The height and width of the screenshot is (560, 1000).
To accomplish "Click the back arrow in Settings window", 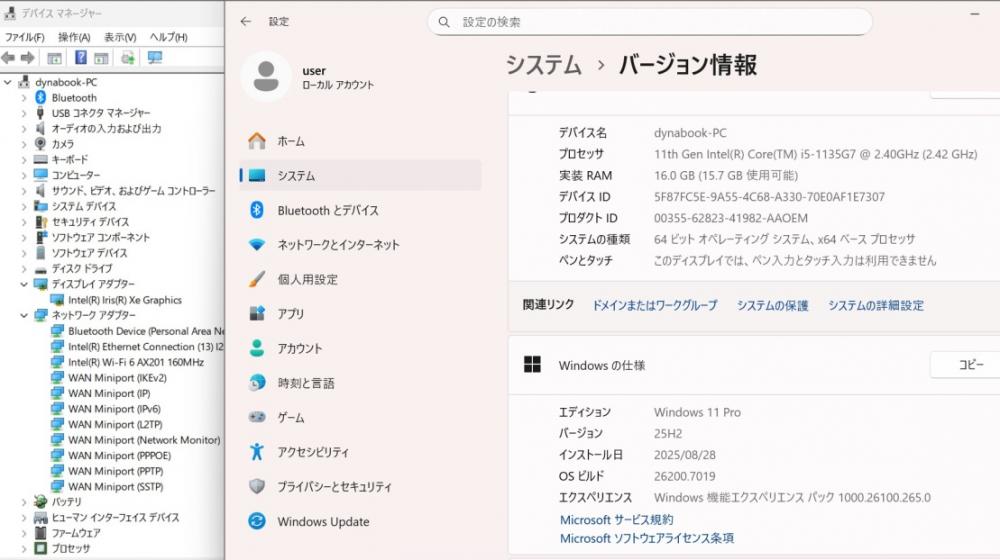I will (x=246, y=22).
